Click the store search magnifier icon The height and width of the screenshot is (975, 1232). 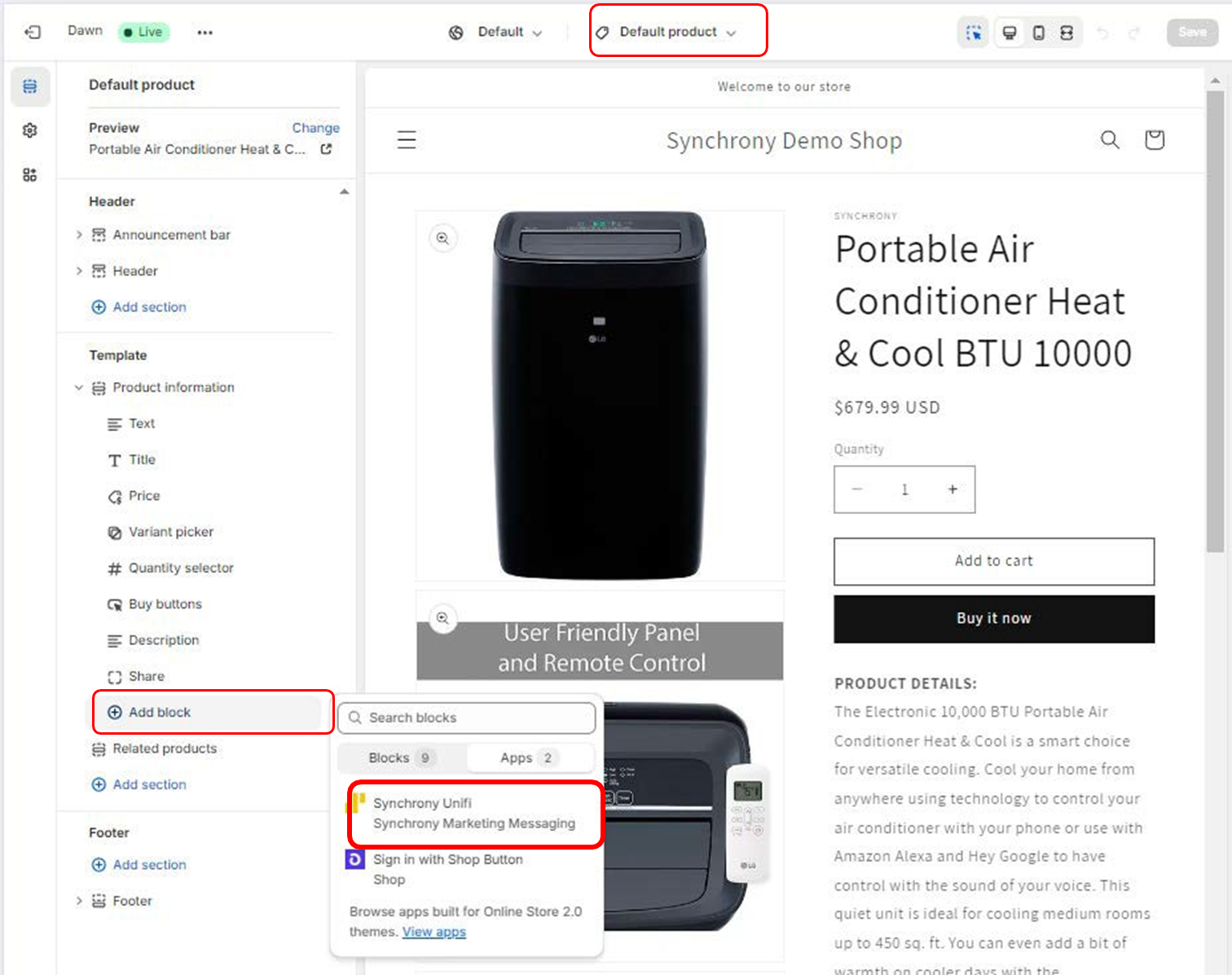click(1110, 140)
